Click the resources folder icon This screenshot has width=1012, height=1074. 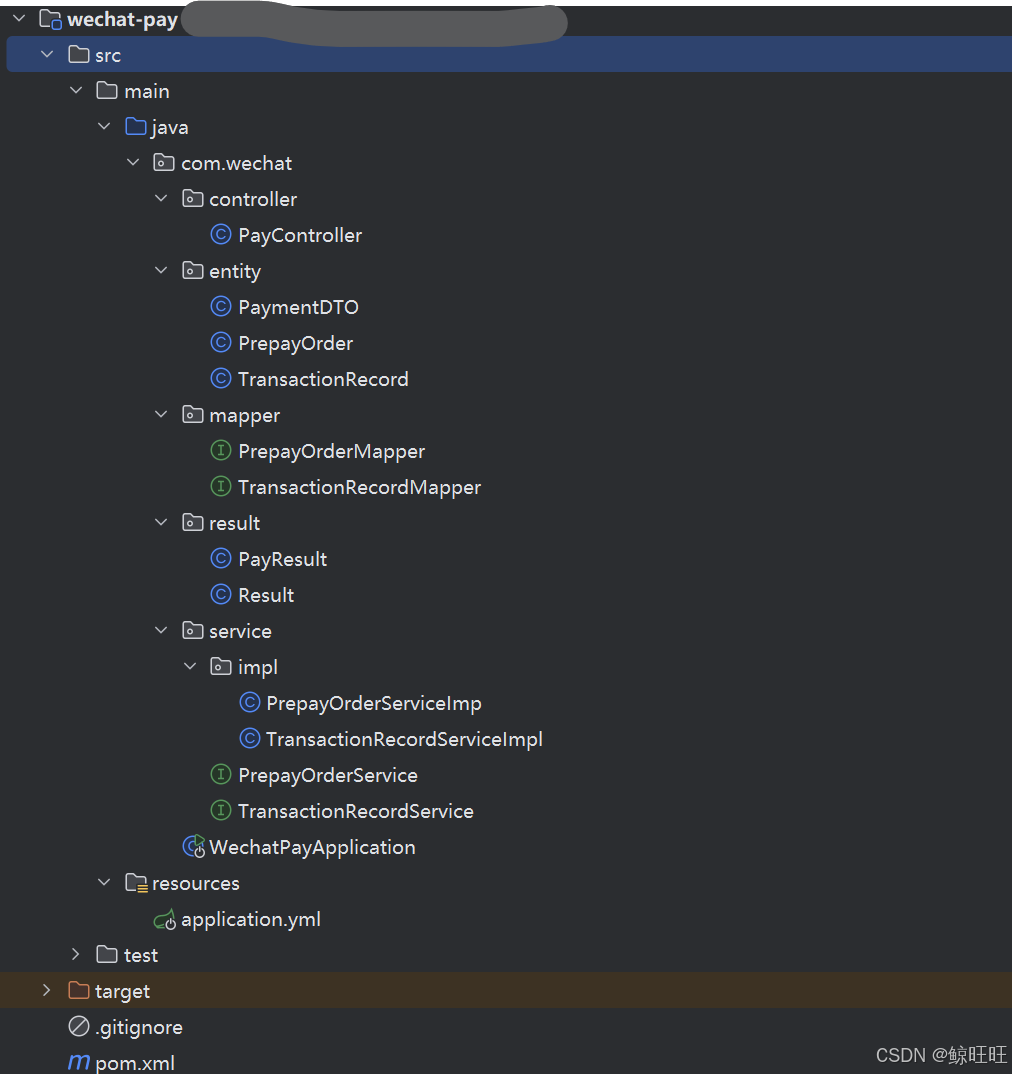coord(136,883)
